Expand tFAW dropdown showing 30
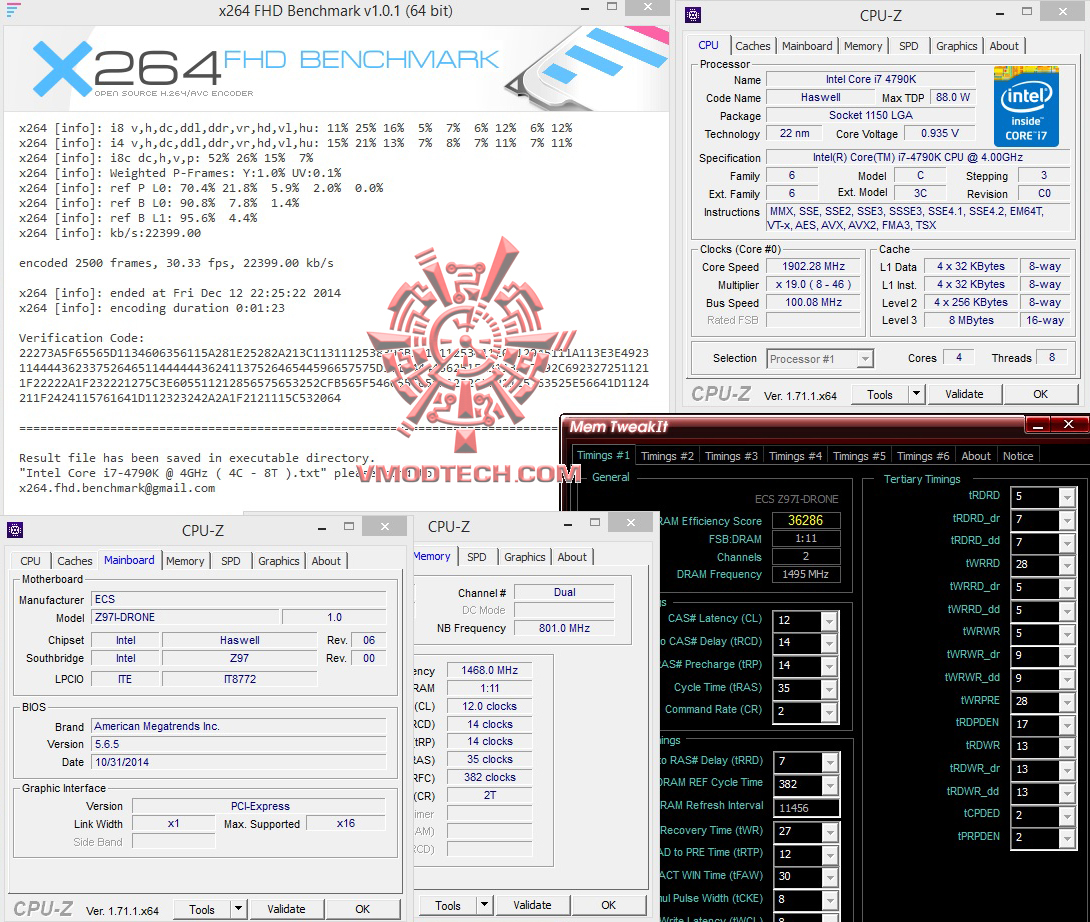 tap(829, 877)
